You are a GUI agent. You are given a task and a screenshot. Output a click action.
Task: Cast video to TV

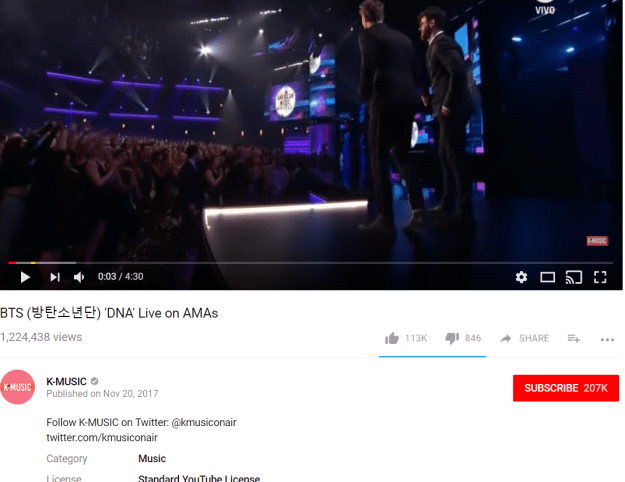pyautogui.click(x=574, y=277)
